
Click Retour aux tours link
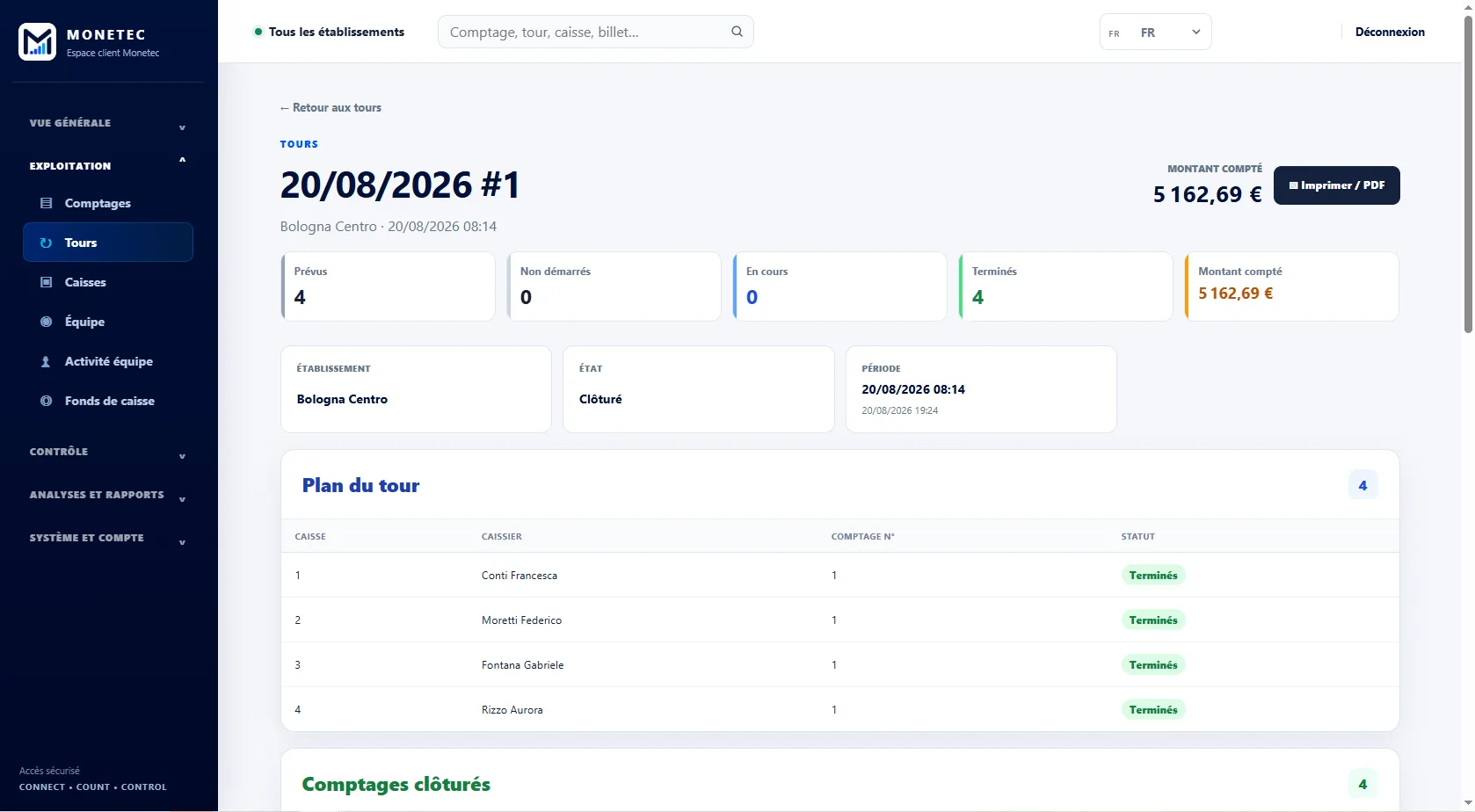[x=331, y=107]
